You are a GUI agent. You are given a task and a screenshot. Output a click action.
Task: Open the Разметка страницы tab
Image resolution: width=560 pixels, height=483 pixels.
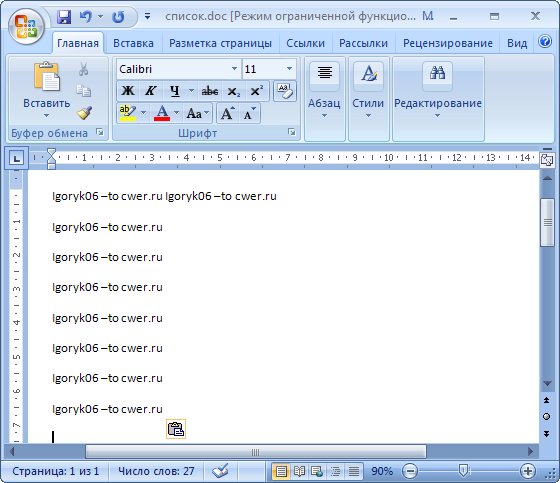220,43
